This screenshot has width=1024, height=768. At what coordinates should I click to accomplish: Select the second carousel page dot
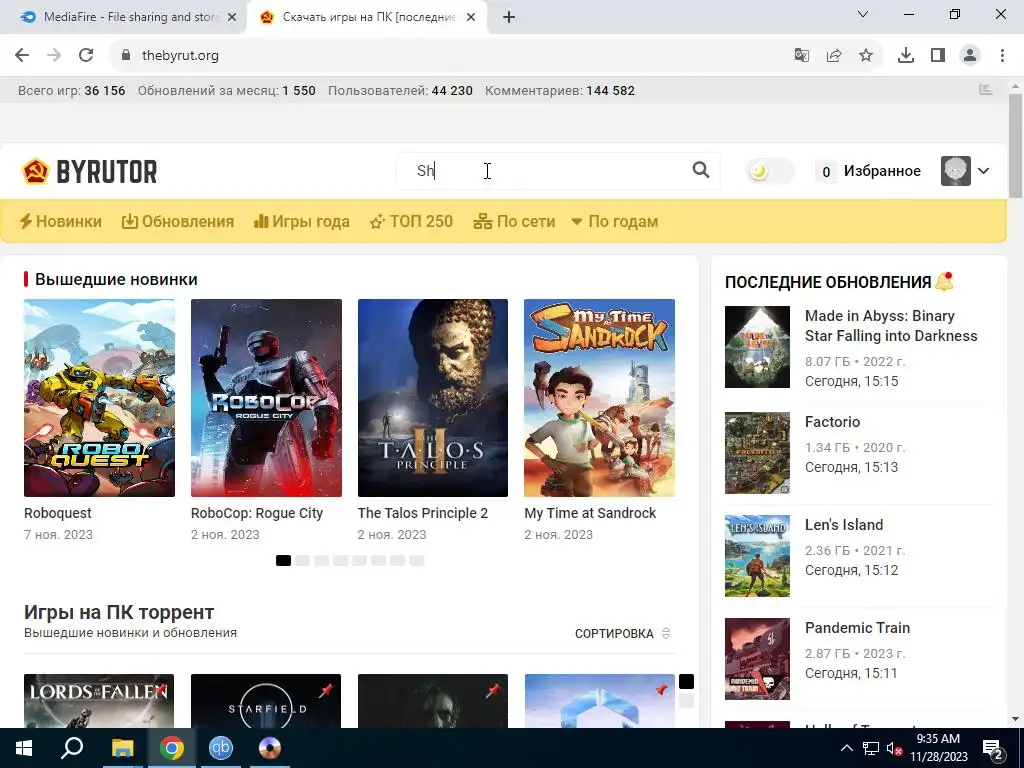coord(302,560)
